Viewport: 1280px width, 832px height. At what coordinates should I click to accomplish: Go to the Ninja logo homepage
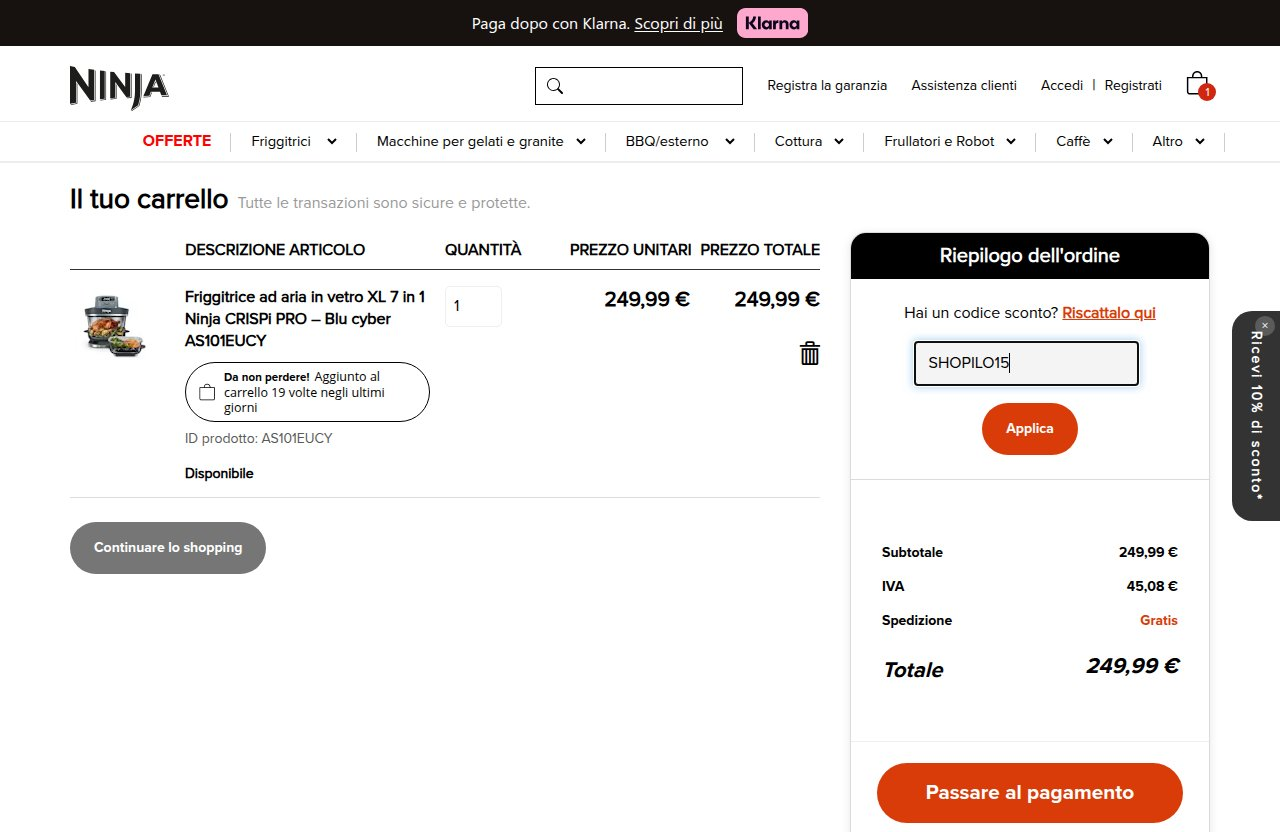pyautogui.click(x=119, y=86)
